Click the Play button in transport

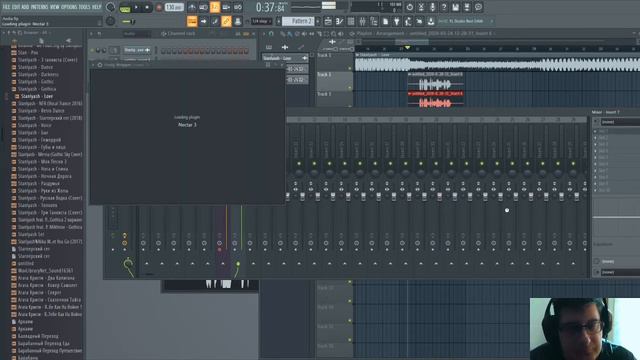coord(137,7)
